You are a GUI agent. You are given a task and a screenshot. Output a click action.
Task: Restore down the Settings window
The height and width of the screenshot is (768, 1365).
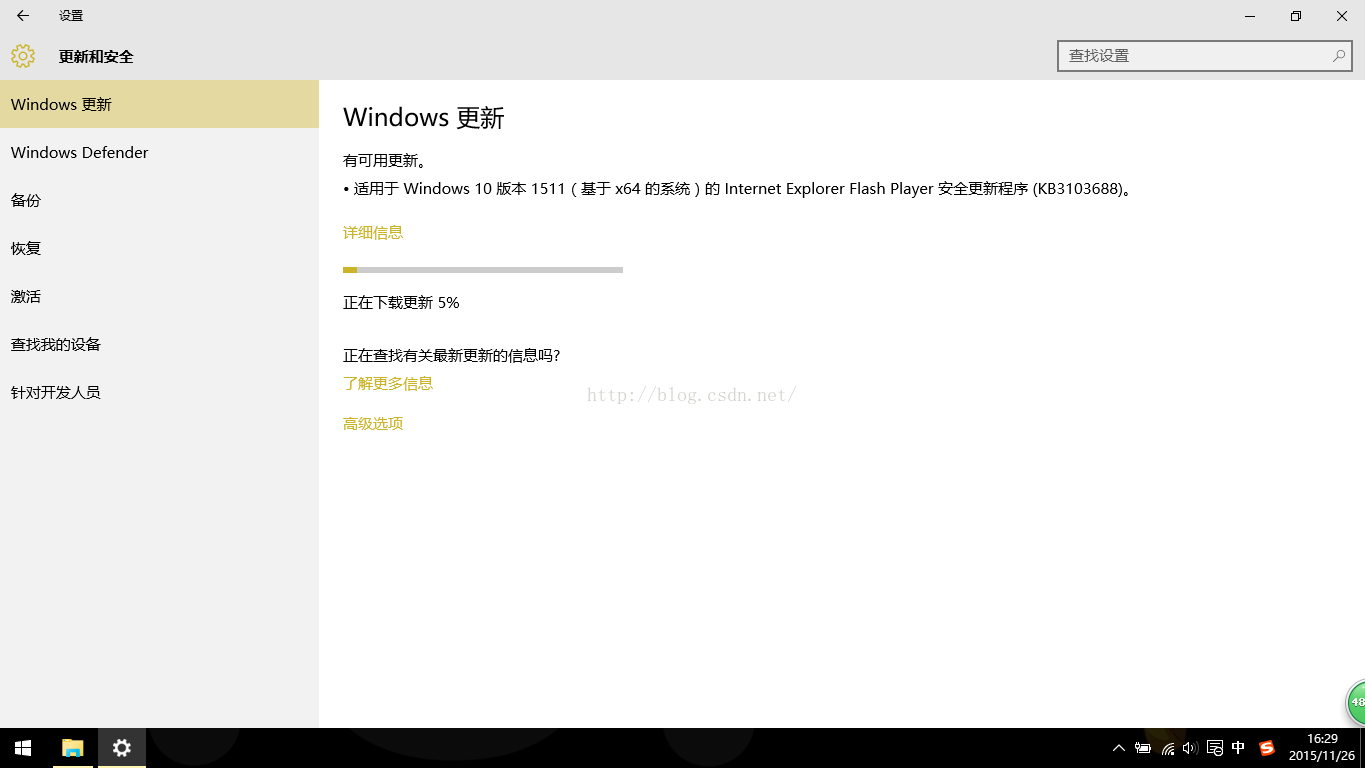tap(1296, 16)
